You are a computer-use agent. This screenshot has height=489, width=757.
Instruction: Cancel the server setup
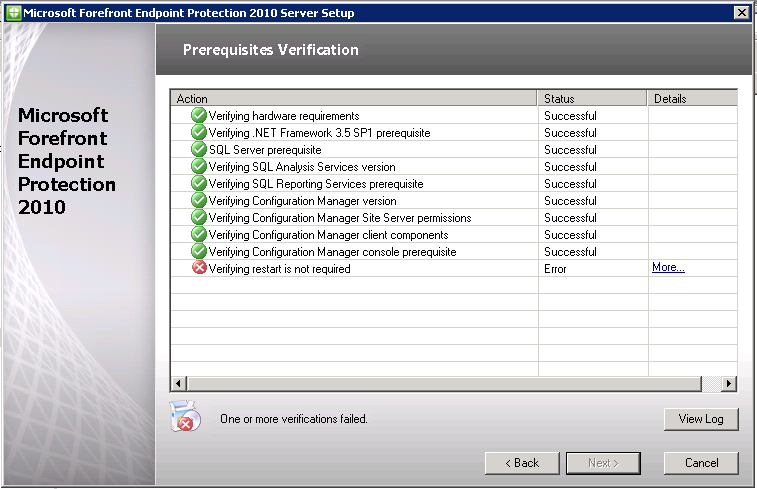[x=701, y=463]
